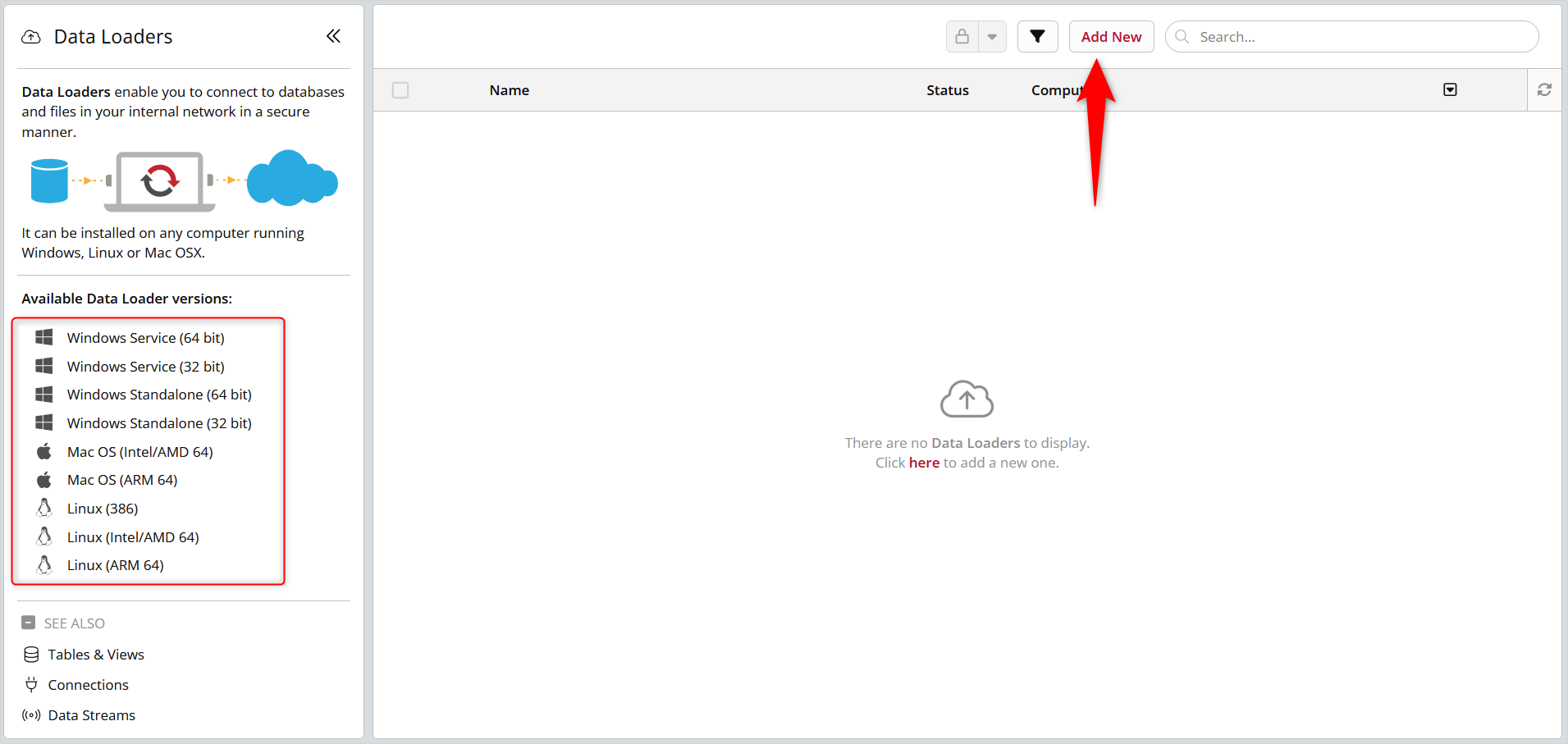Open Tables & Views link
Image resolution: width=1568 pixels, height=744 pixels.
tap(96, 655)
